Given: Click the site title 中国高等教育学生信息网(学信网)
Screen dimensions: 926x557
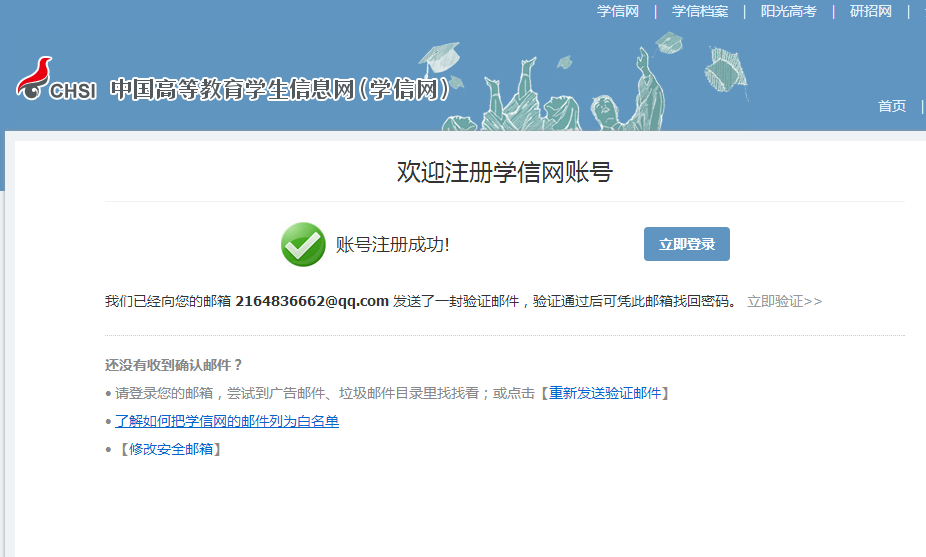Looking at the screenshot, I should pos(280,90).
